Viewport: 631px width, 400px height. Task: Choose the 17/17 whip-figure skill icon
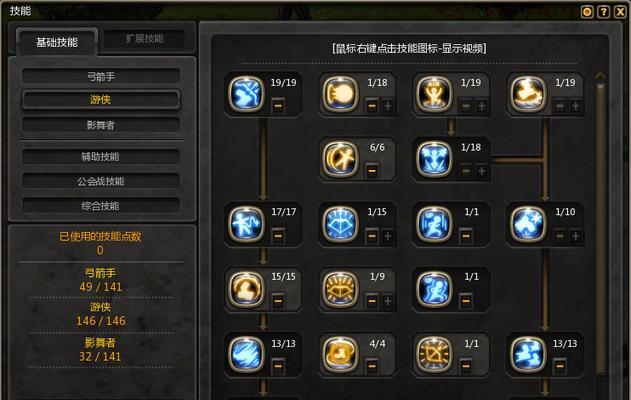[246, 224]
